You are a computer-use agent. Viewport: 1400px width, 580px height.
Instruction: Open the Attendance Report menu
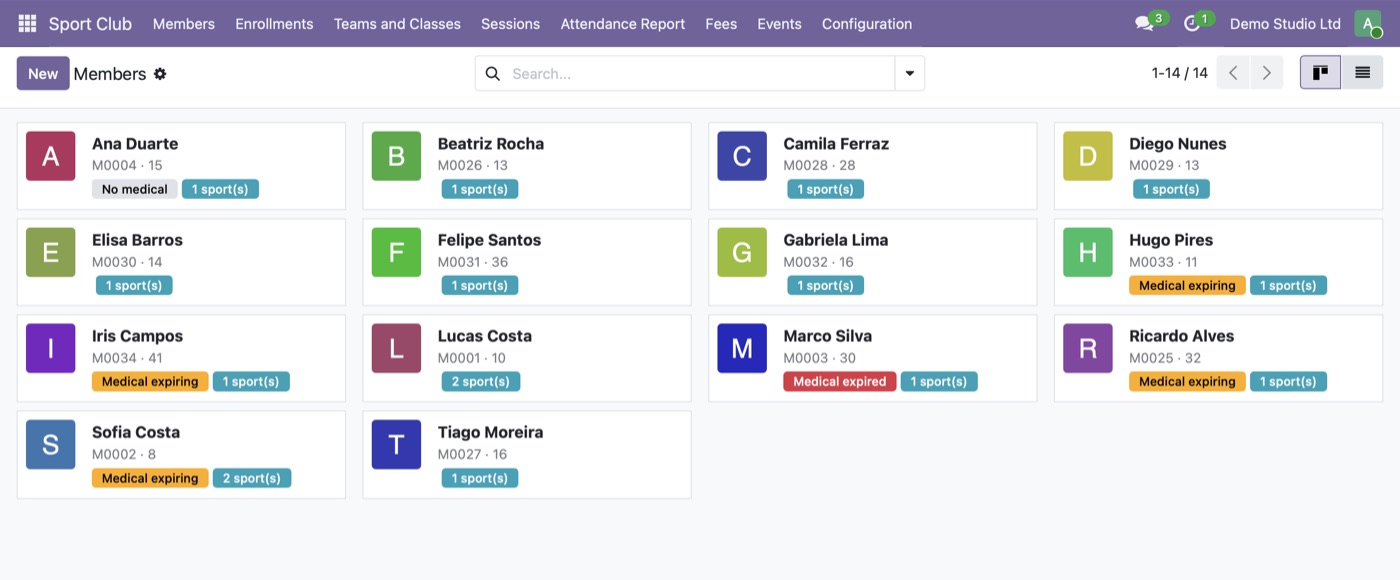tap(623, 24)
